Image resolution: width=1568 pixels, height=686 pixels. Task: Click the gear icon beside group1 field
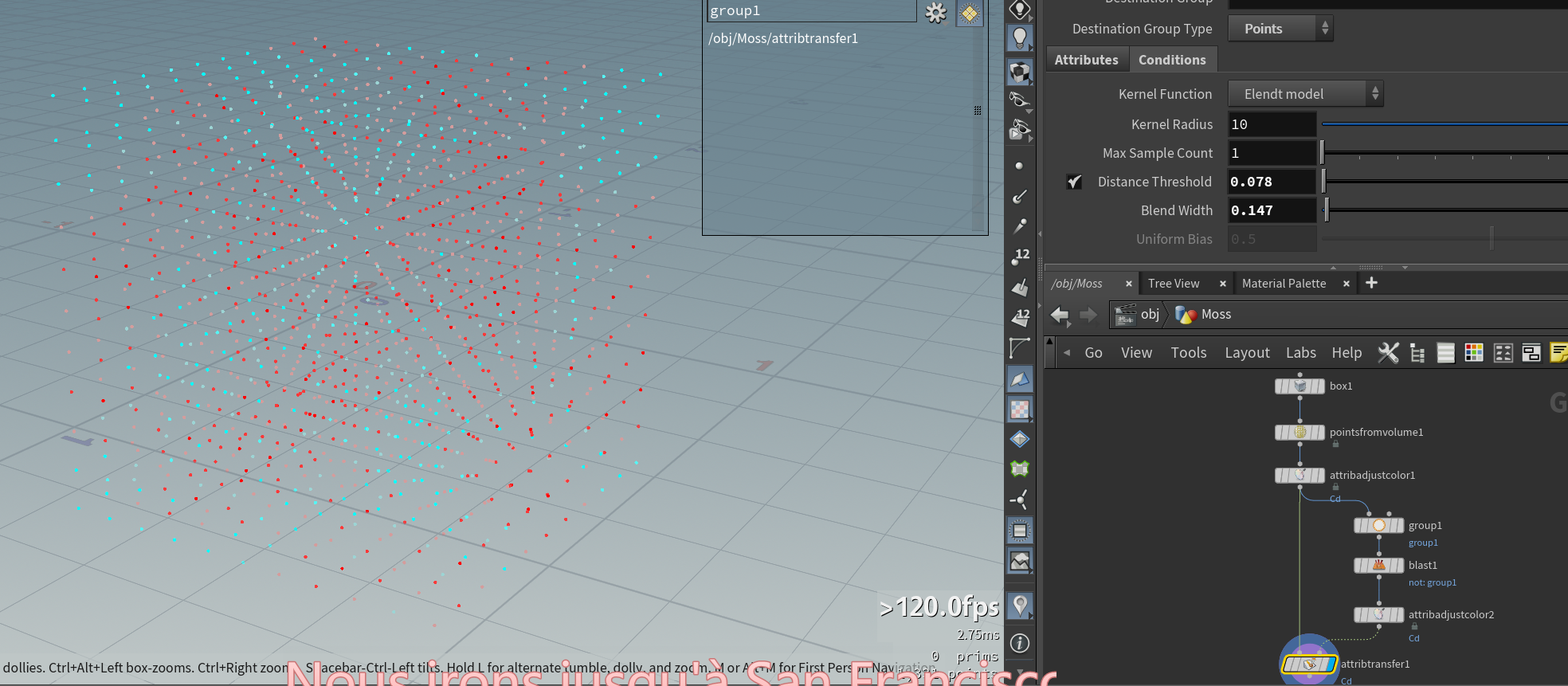[x=936, y=13]
